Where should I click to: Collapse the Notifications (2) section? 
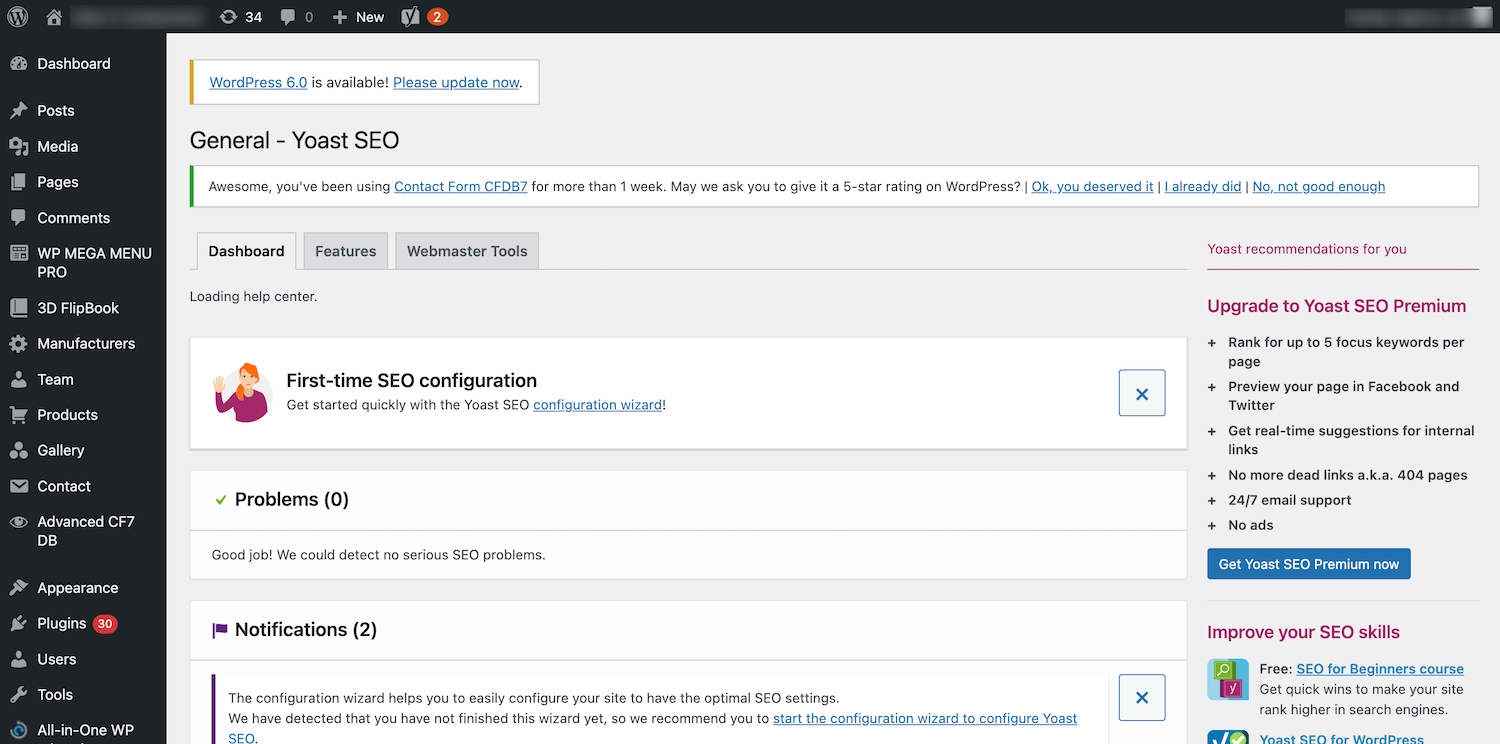click(688, 630)
